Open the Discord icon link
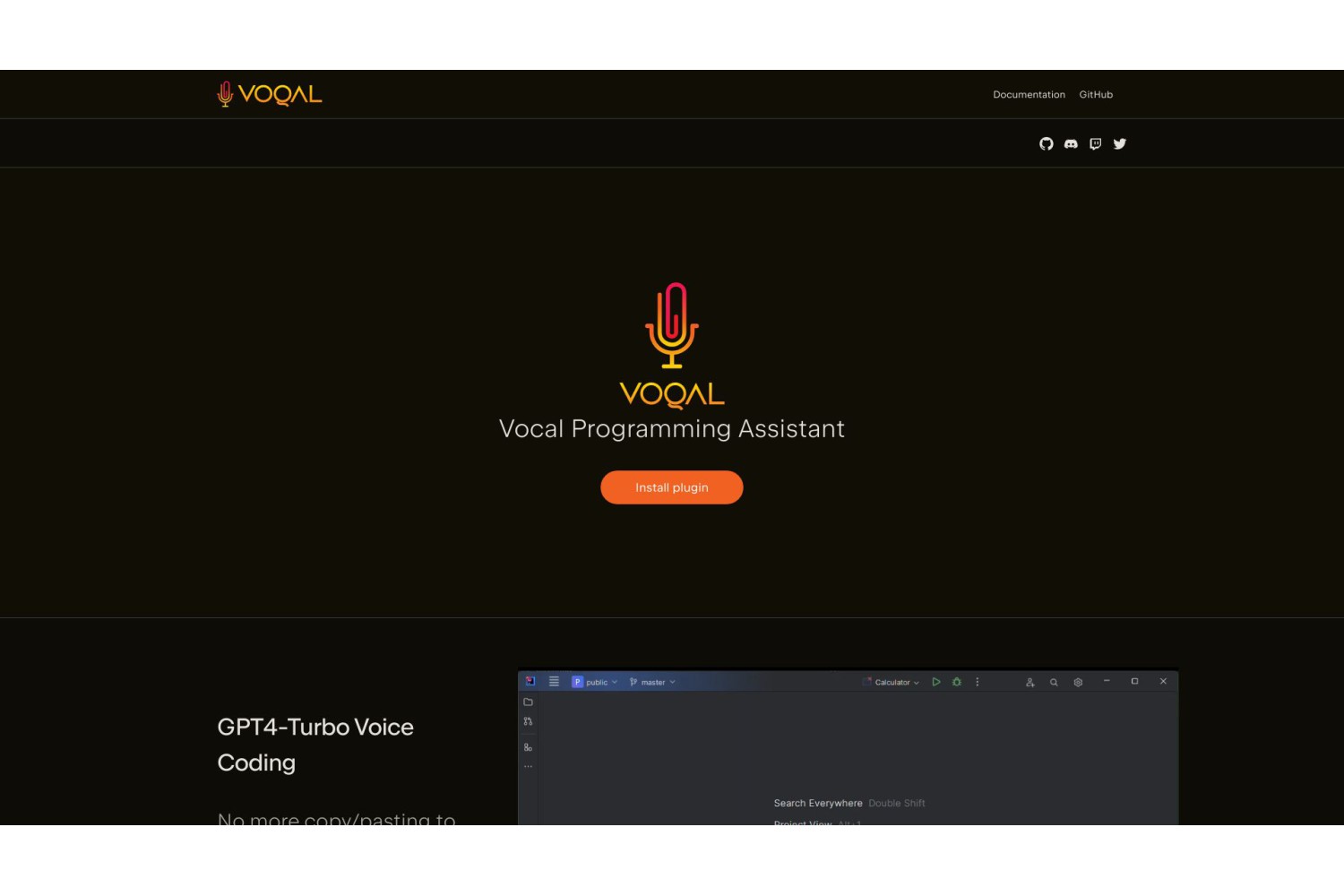Screen dimensions: 1344x896 (1071, 143)
